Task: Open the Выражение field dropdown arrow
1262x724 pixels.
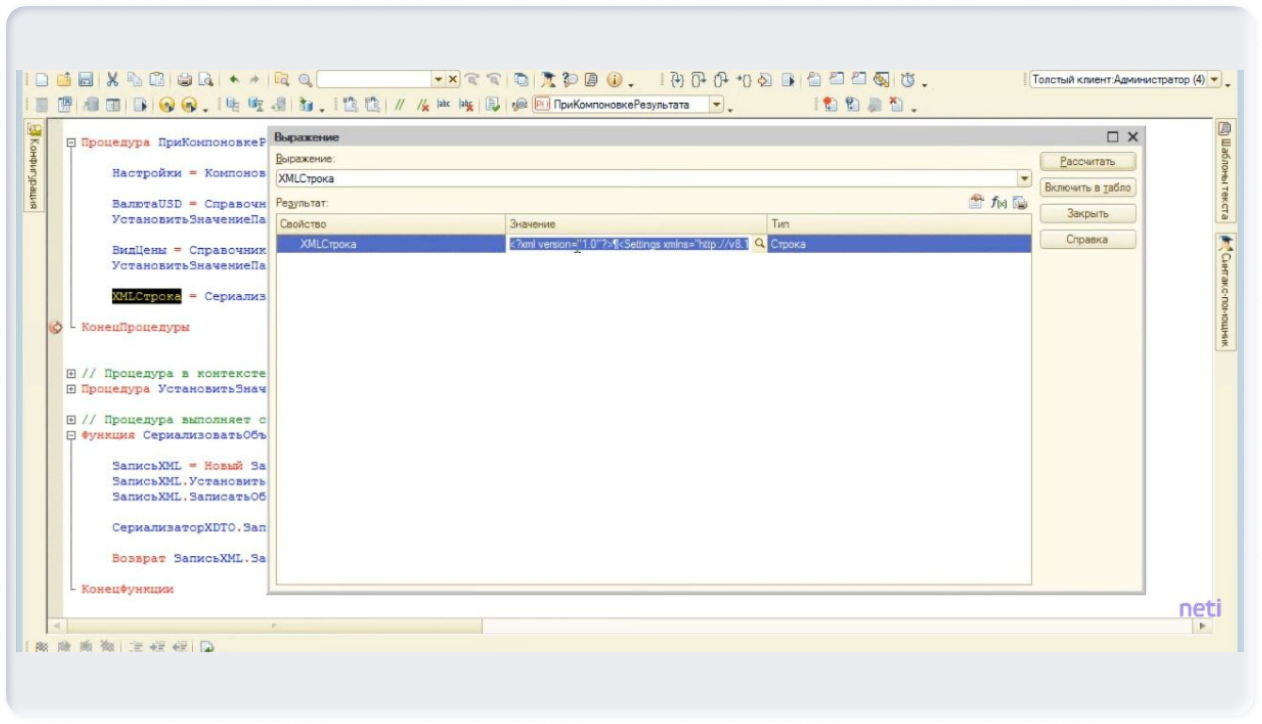Action: pos(1023,179)
